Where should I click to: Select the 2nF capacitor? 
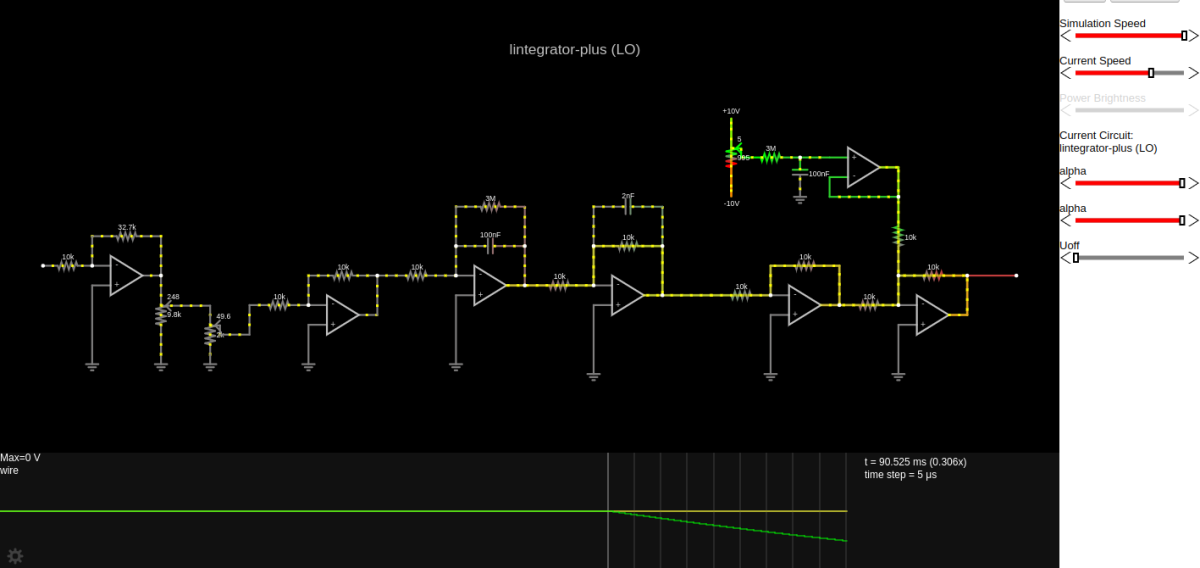pyautogui.click(x=627, y=206)
